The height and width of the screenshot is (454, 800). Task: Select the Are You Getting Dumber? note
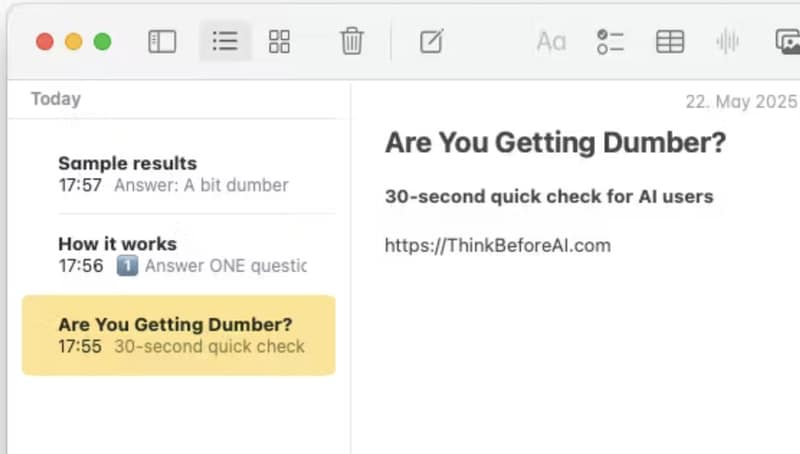click(x=179, y=335)
